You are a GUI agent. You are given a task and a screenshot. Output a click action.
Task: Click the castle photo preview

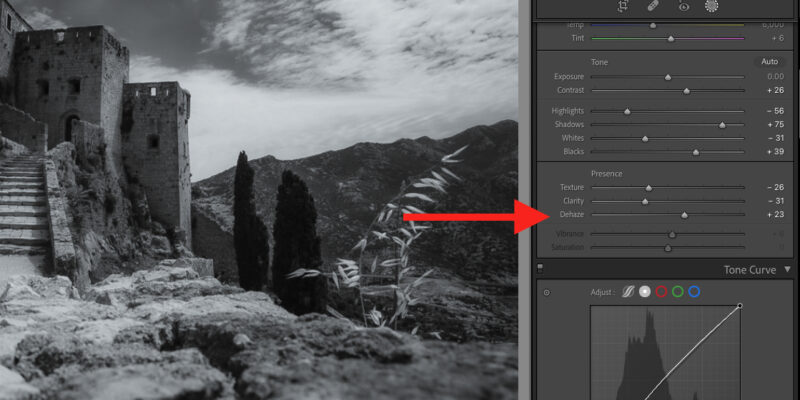259,200
